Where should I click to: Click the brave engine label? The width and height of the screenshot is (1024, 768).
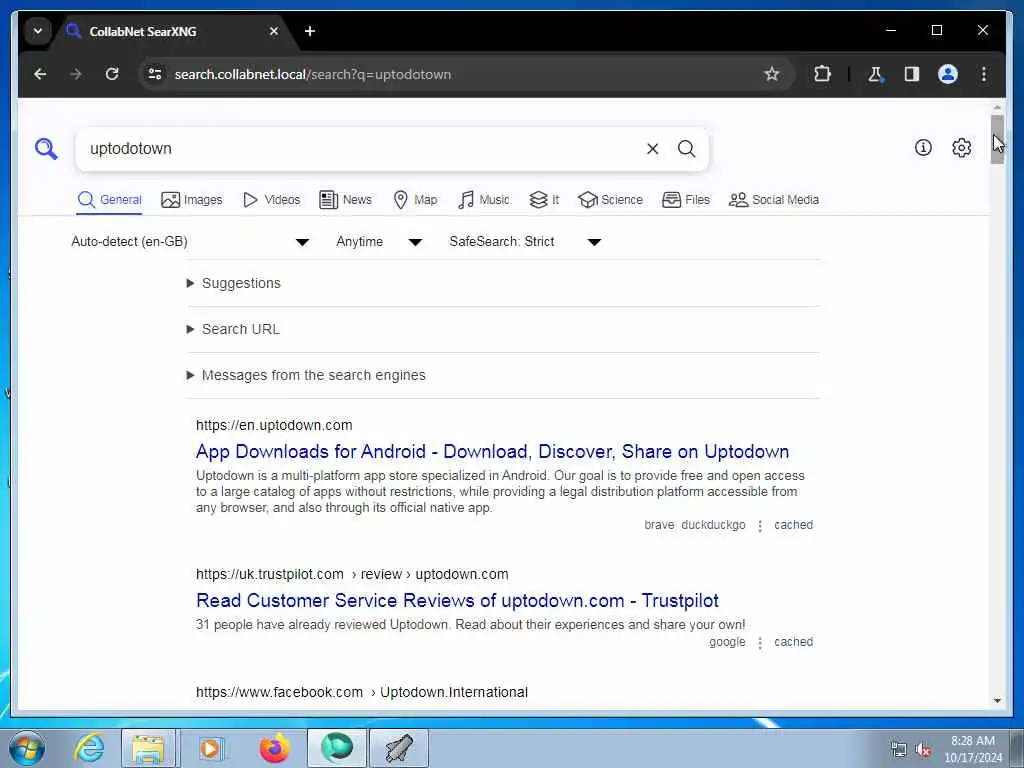(x=659, y=525)
